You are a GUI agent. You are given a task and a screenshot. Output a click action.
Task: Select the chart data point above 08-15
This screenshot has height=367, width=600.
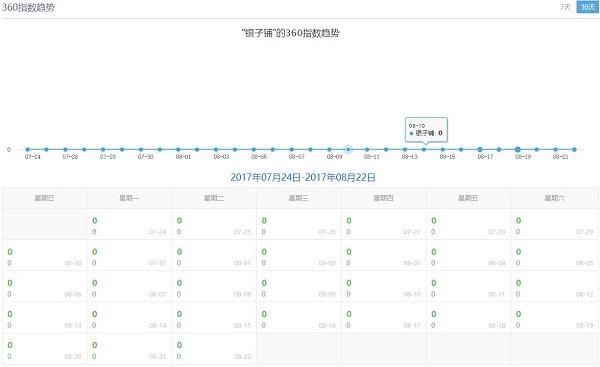[442, 150]
